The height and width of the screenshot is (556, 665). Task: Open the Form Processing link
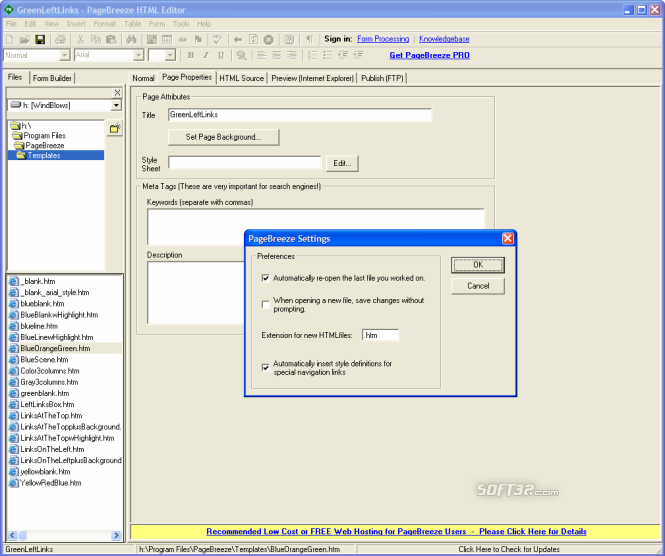383,39
